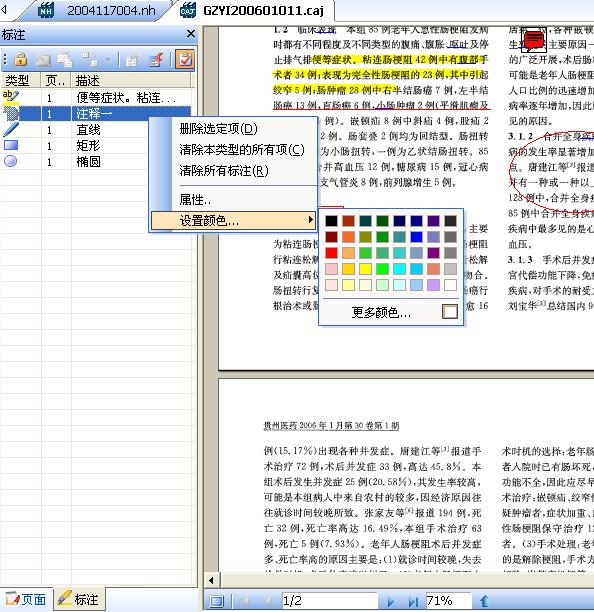The width and height of the screenshot is (594, 612).
Task: Click the blue up arrow beside zoom field
Action: click(x=484, y=601)
